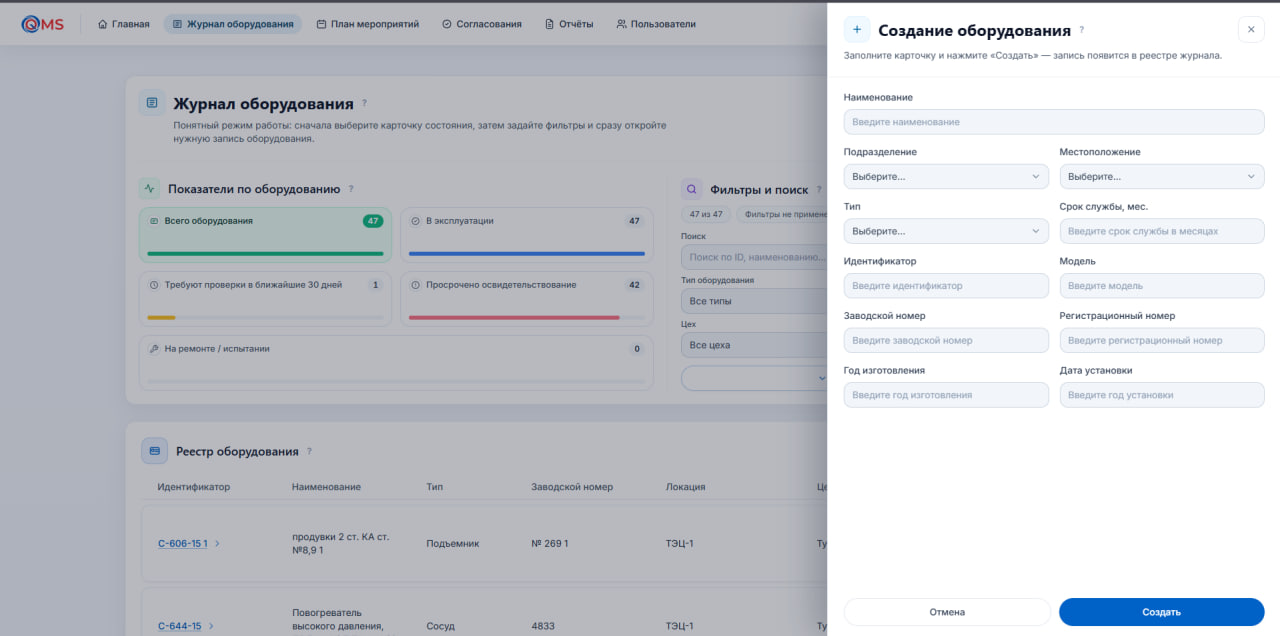Open the Пользователи section
Screen dimensions: 1280x636
656,24
